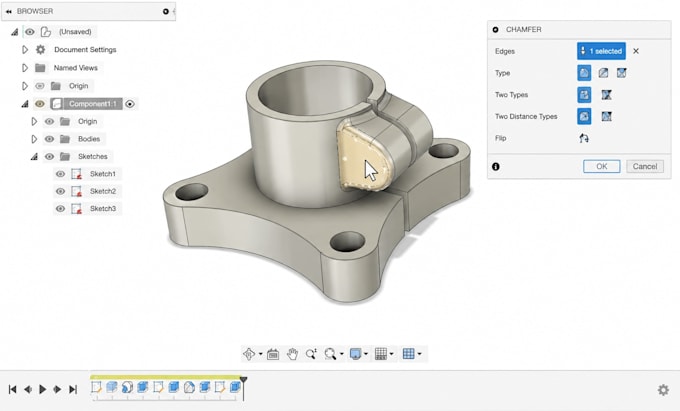Click the Fit zoom-window tool icon
Image resolution: width=680 pixels, height=411 pixels.
click(x=330, y=354)
